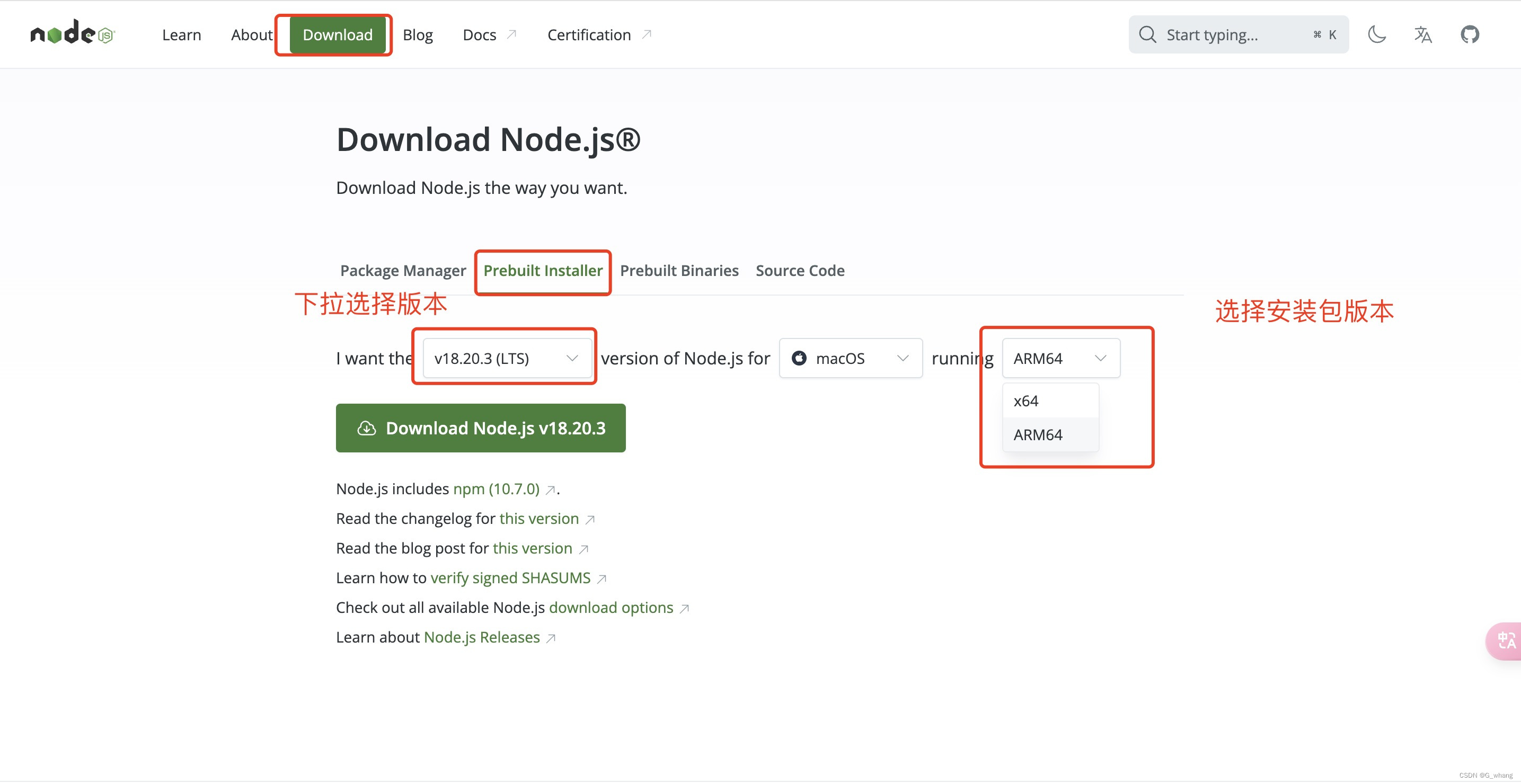Switch to Package Manager tab
This screenshot has width=1521, height=784.
tap(402, 270)
